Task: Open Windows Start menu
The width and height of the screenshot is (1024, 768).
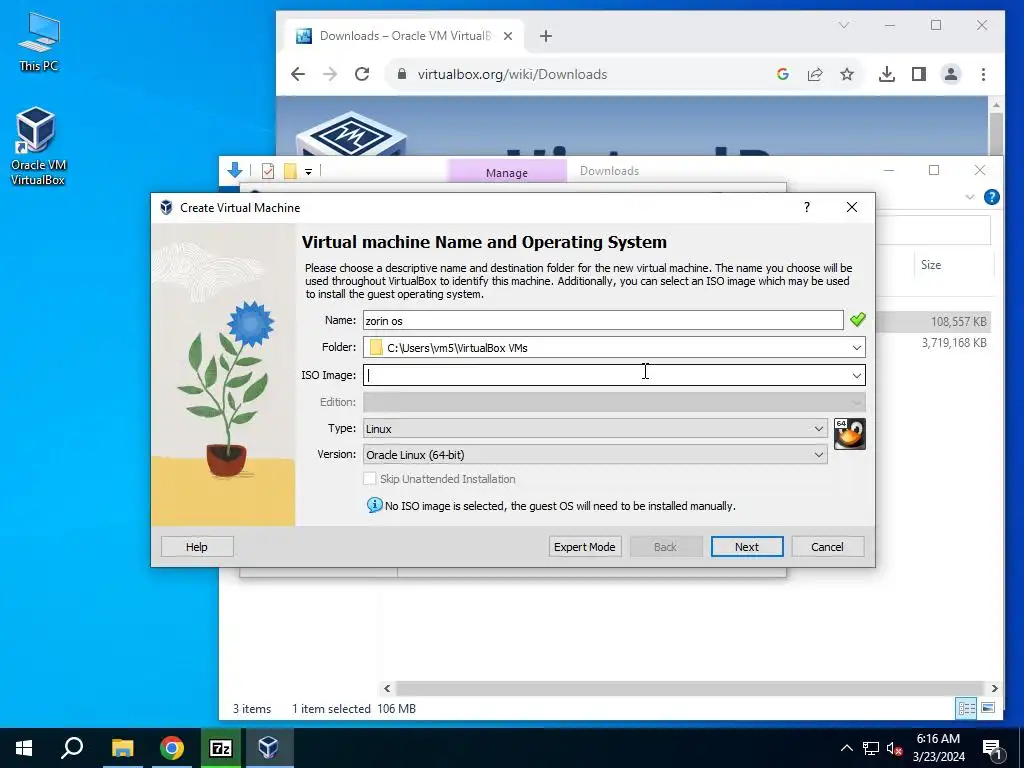Action: 24,748
